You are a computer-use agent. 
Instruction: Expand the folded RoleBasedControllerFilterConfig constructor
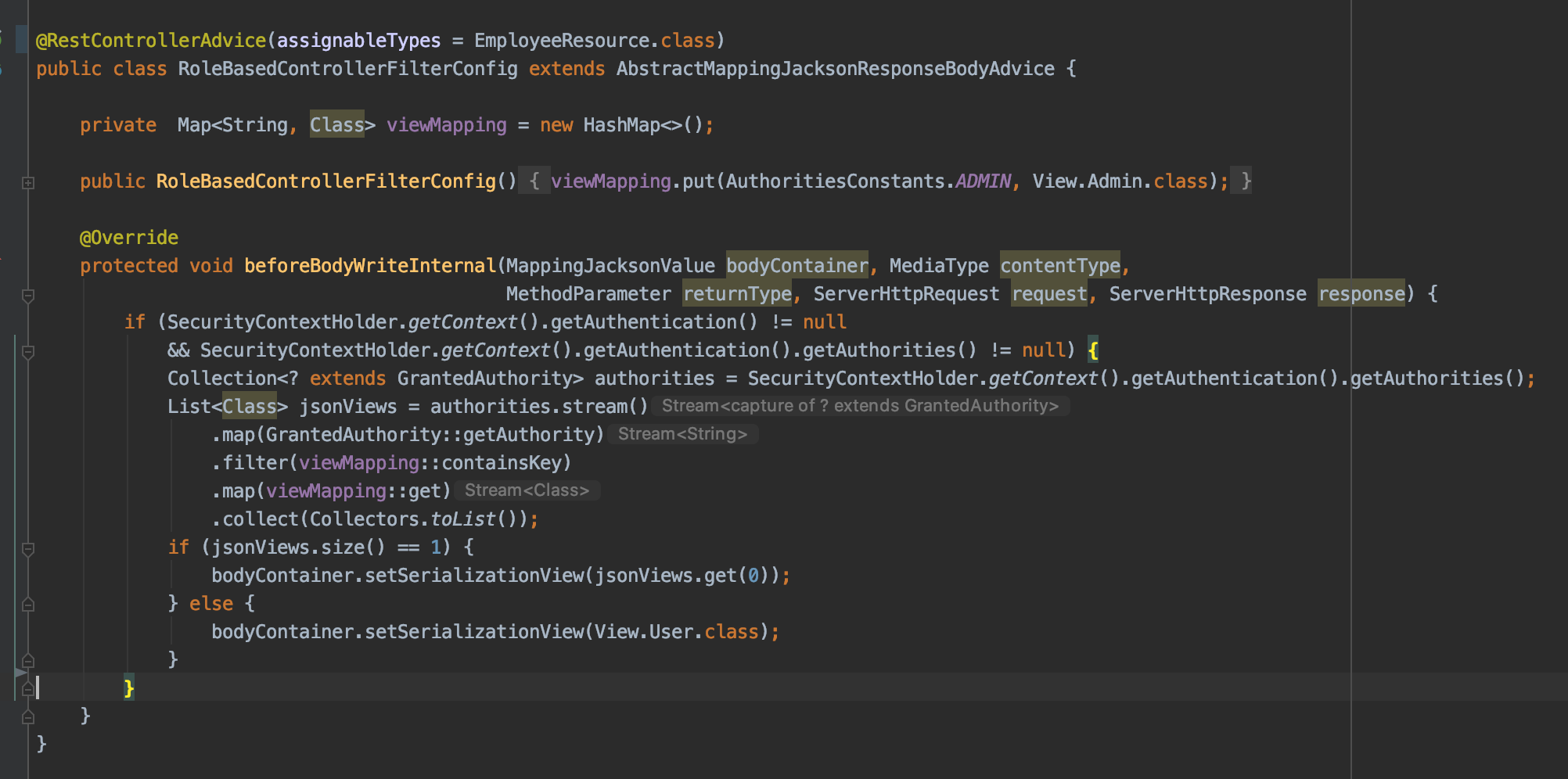pyautogui.click(x=28, y=183)
